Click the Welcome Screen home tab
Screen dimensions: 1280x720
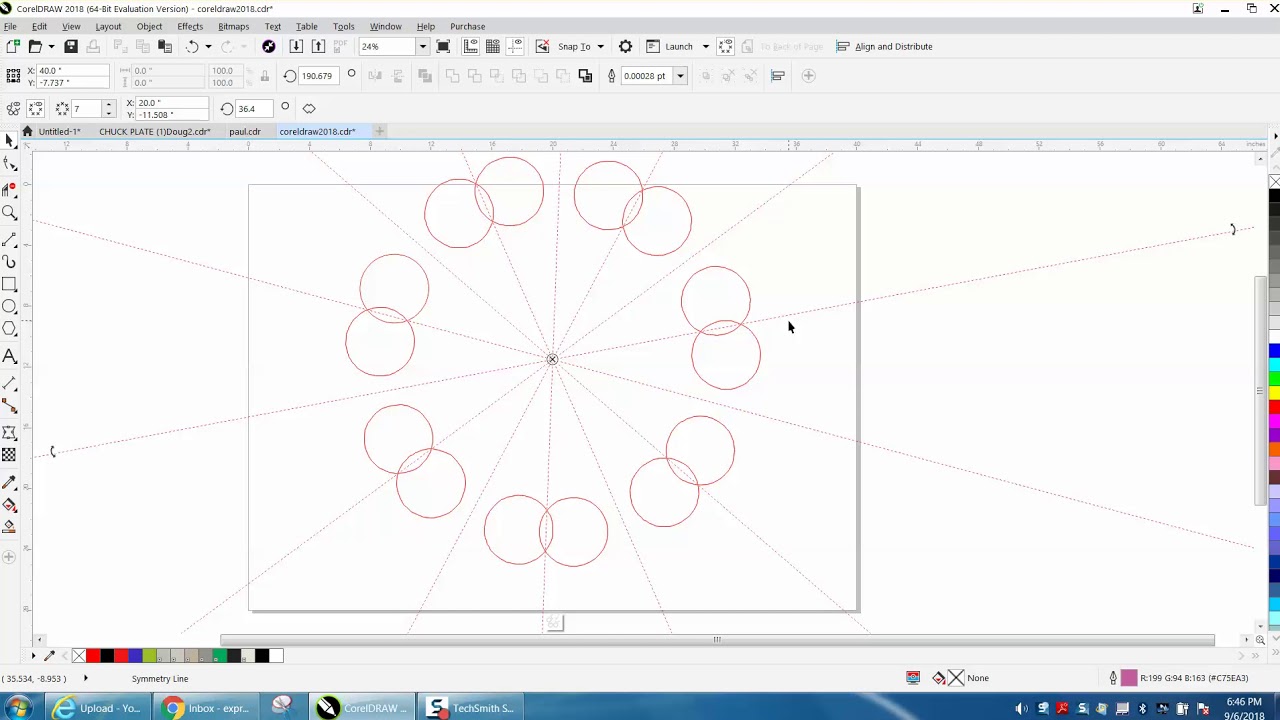tap(27, 132)
